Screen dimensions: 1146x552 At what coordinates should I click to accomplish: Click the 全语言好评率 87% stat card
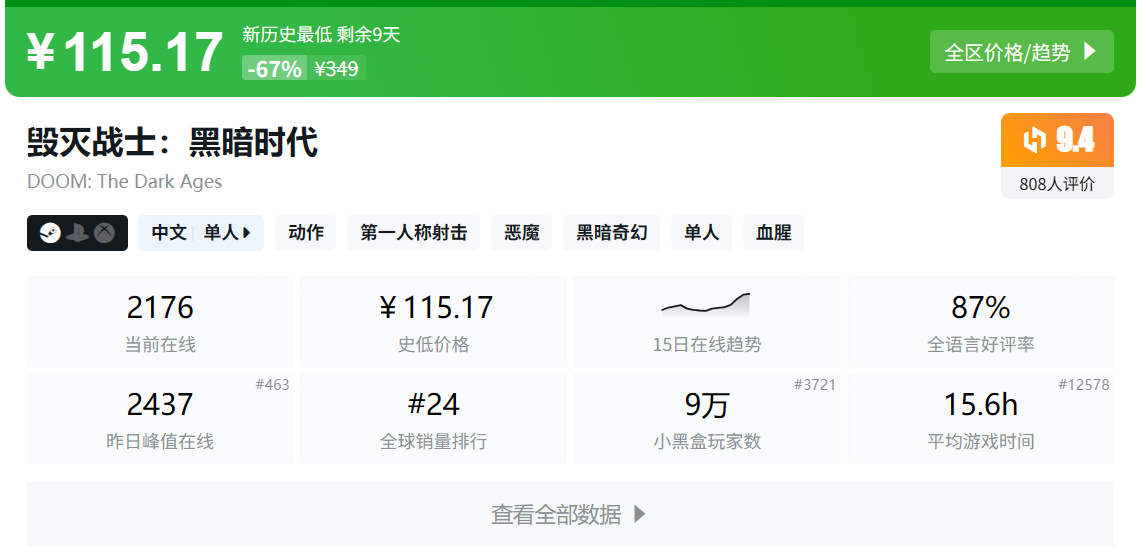pyautogui.click(x=981, y=322)
